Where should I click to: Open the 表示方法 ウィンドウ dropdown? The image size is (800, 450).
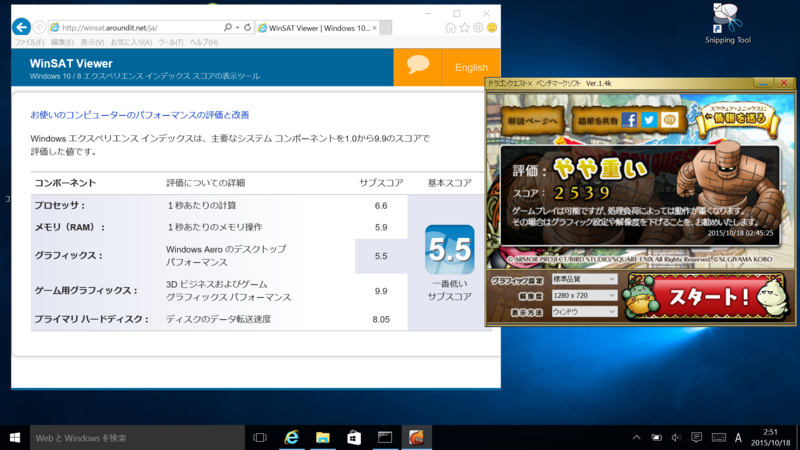point(584,312)
